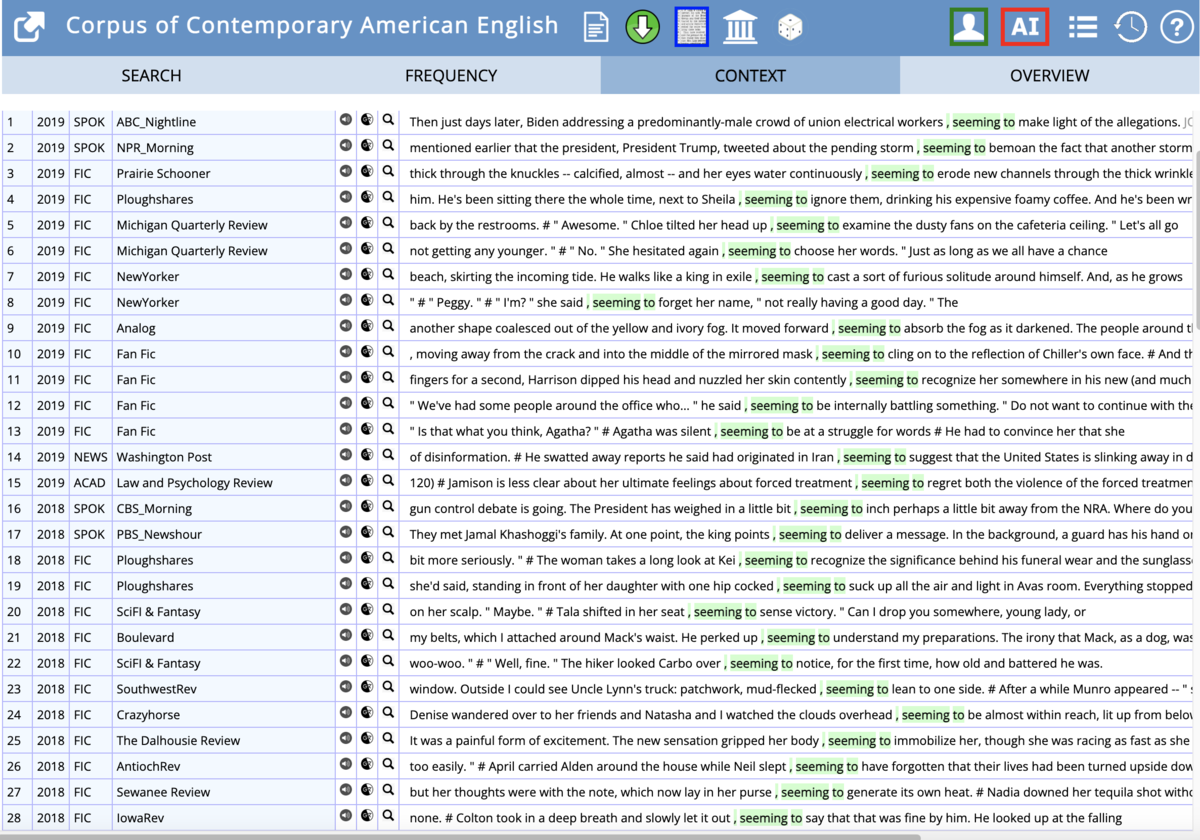Switch to the FREQUENCY tab
The width and height of the screenshot is (1200, 840).
coord(451,75)
